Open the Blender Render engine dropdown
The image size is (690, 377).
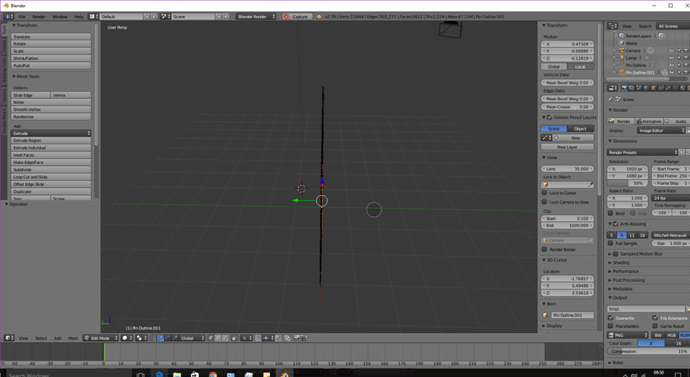pos(257,16)
